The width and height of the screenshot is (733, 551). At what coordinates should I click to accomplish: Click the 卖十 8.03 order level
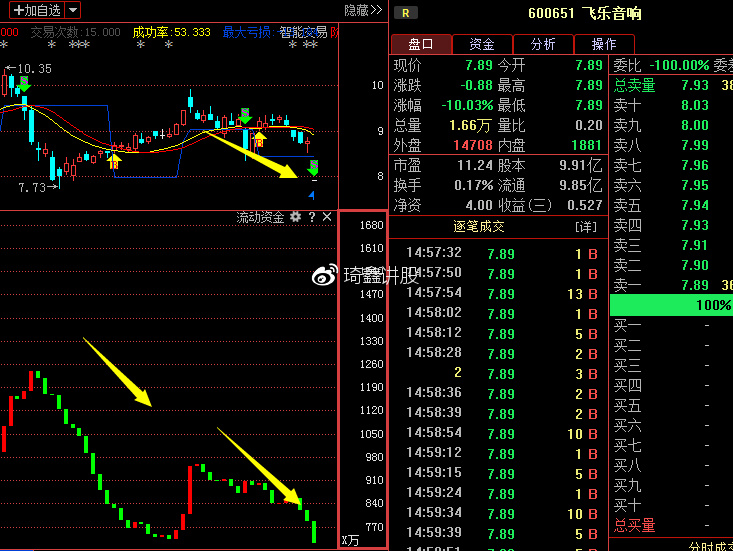point(671,105)
